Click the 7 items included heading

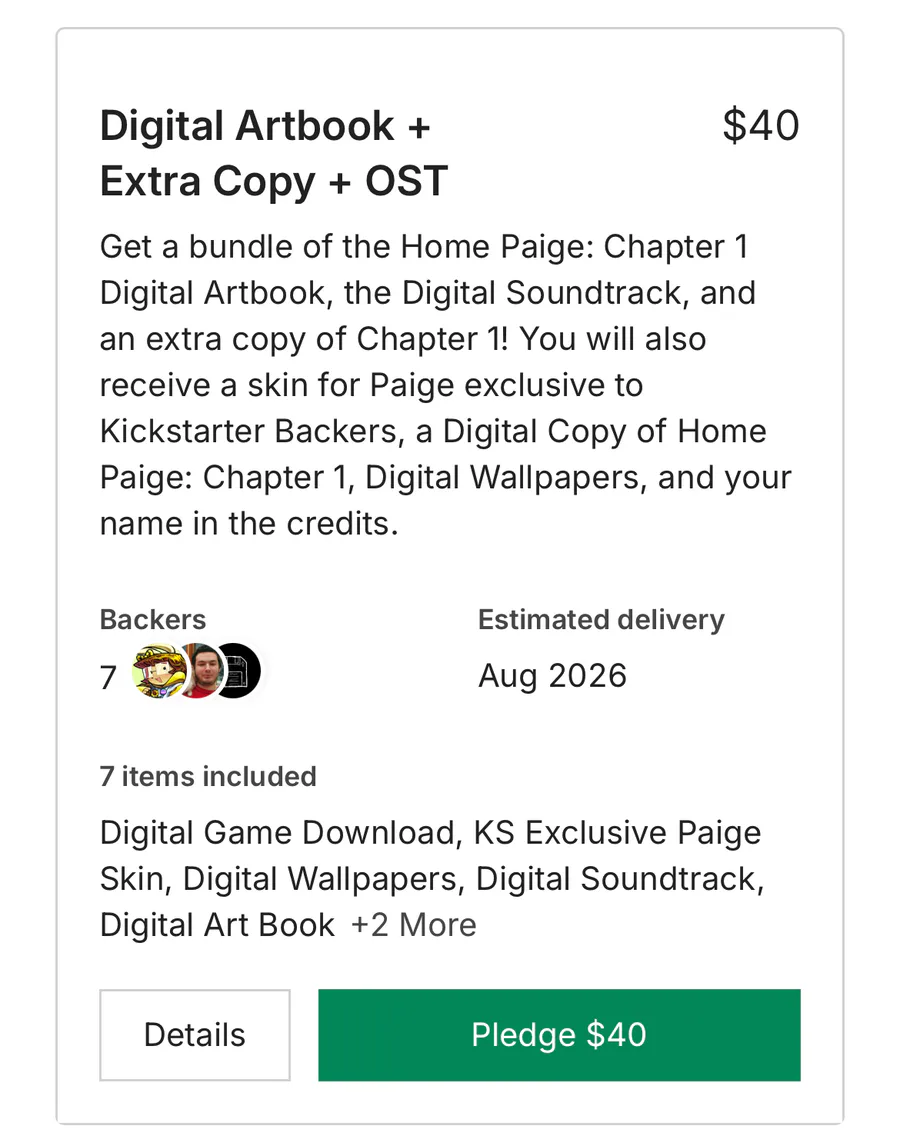(208, 776)
